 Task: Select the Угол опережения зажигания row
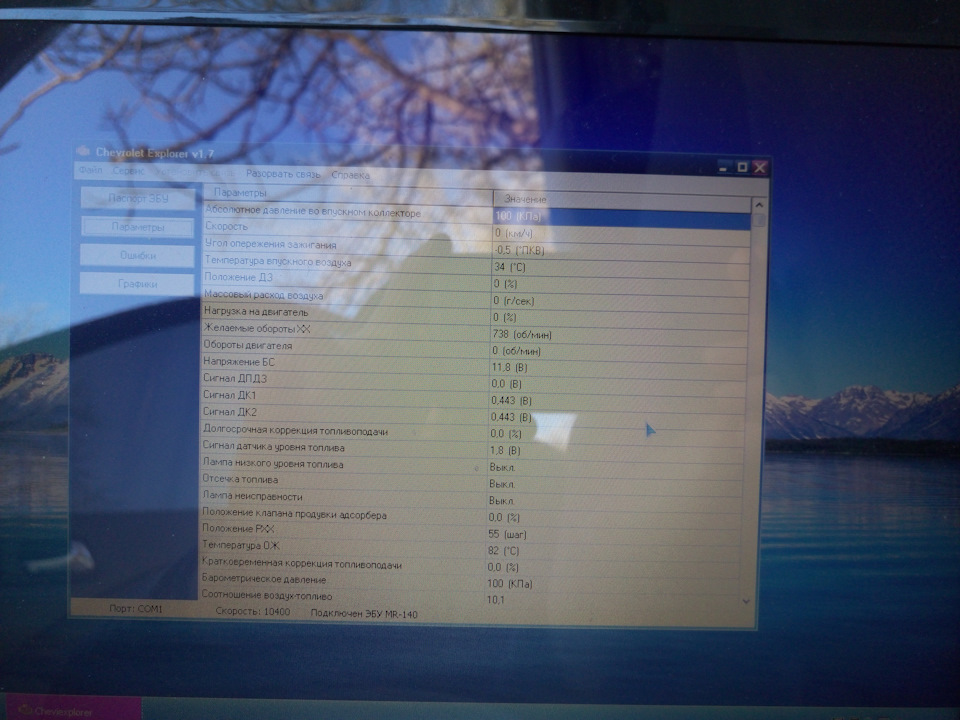[476, 247]
